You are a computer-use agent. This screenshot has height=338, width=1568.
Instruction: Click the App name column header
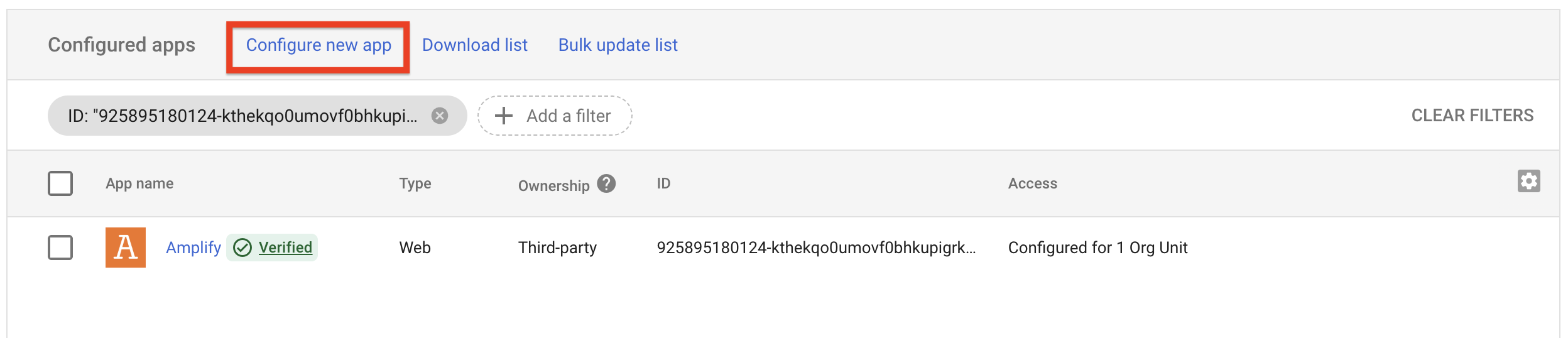click(x=139, y=183)
